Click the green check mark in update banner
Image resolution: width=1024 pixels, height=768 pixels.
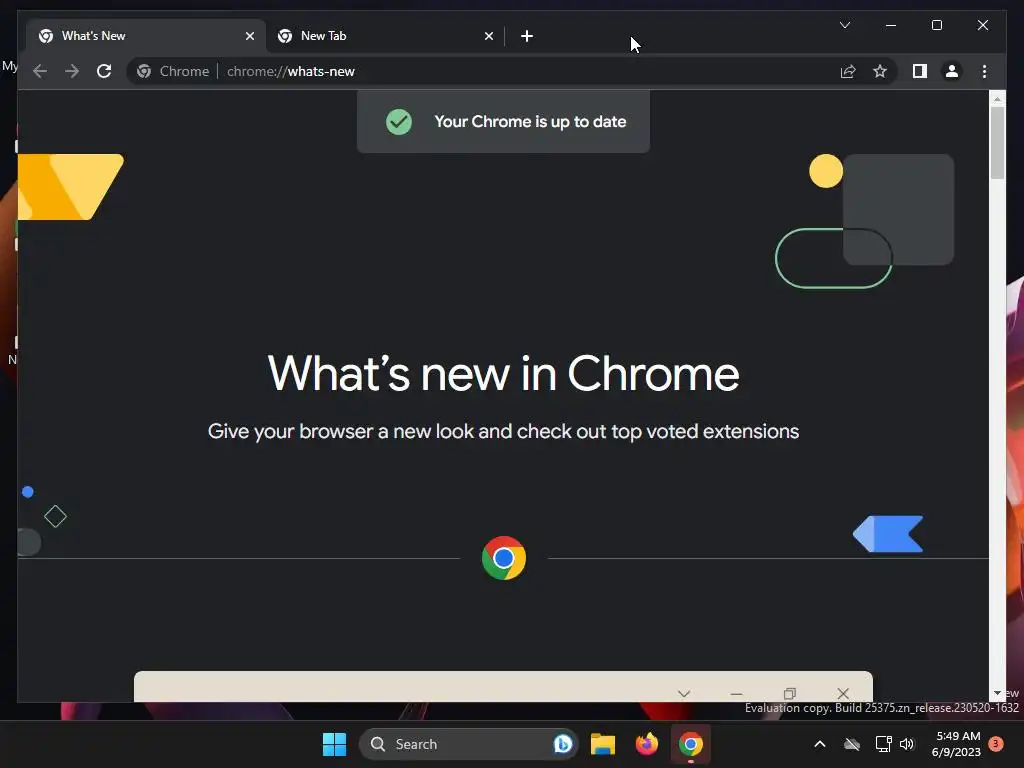[x=398, y=121]
